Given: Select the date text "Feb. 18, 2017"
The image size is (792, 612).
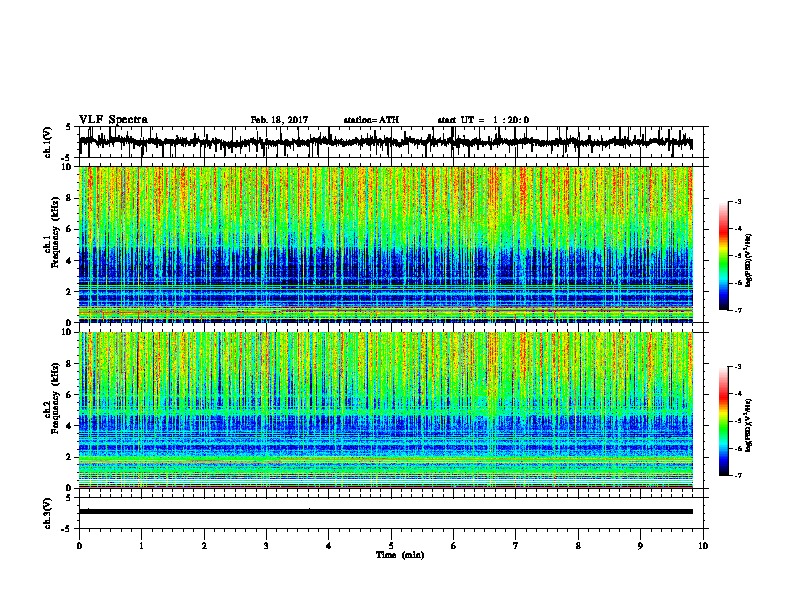Looking at the screenshot, I should coord(279,120).
